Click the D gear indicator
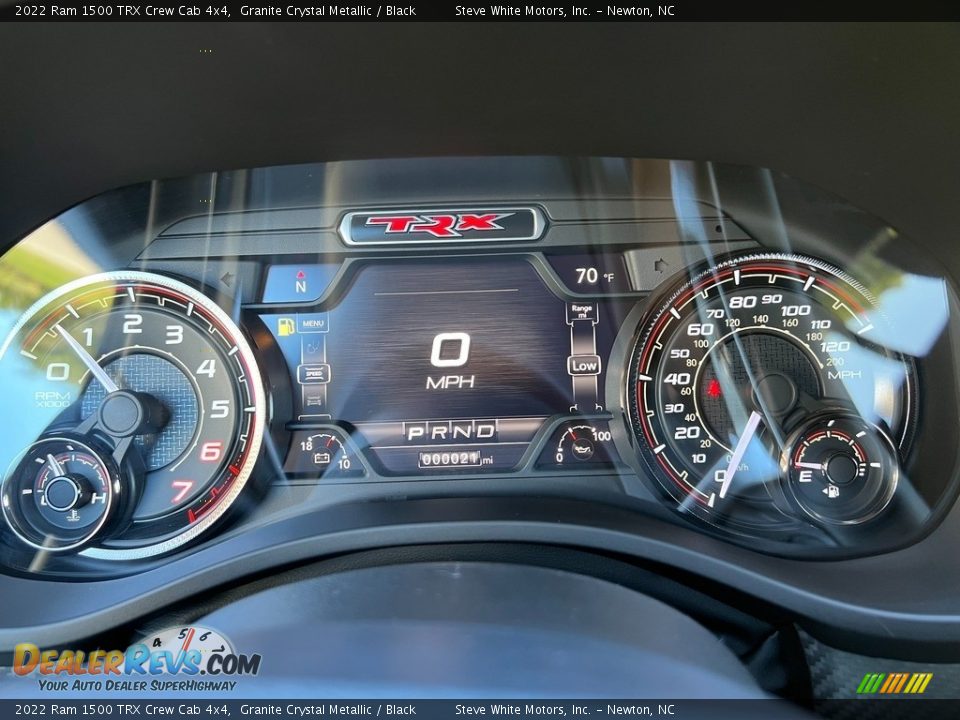The width and height of the screenshot is (960, 720). pos(485,431)
